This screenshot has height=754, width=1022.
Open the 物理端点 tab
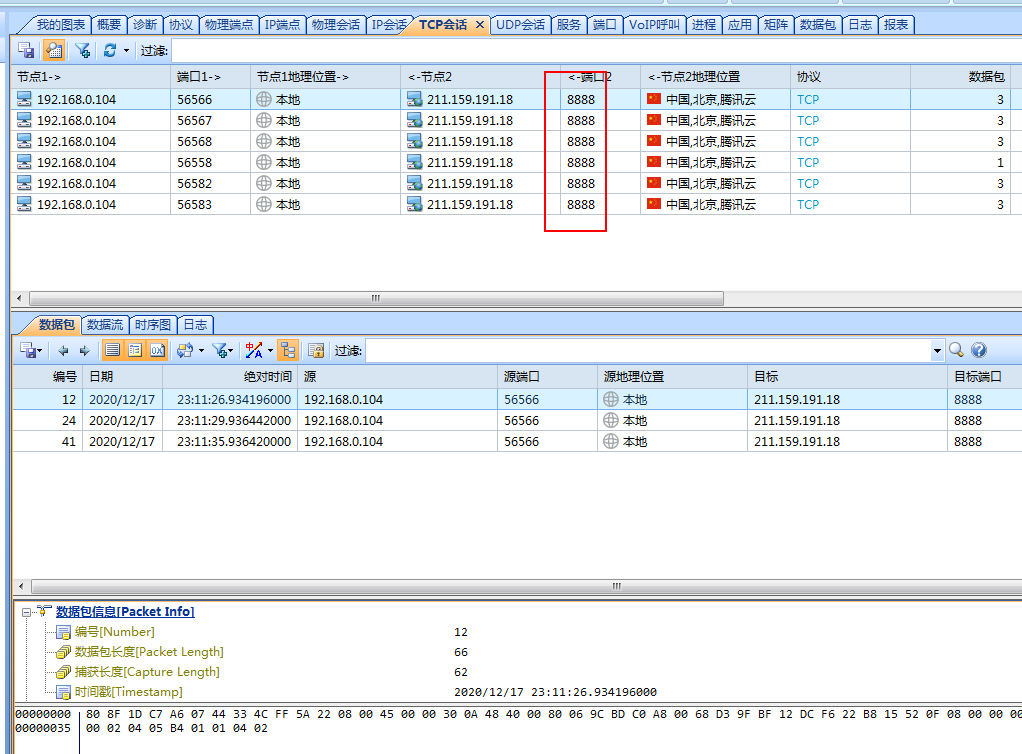click(229, 25)
